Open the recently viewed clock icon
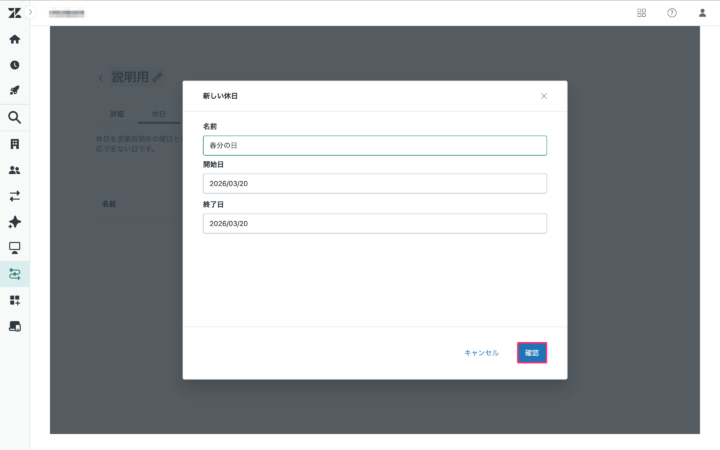Image resolution: width=720 pixels, height=450 pixels. coord(14,65)
